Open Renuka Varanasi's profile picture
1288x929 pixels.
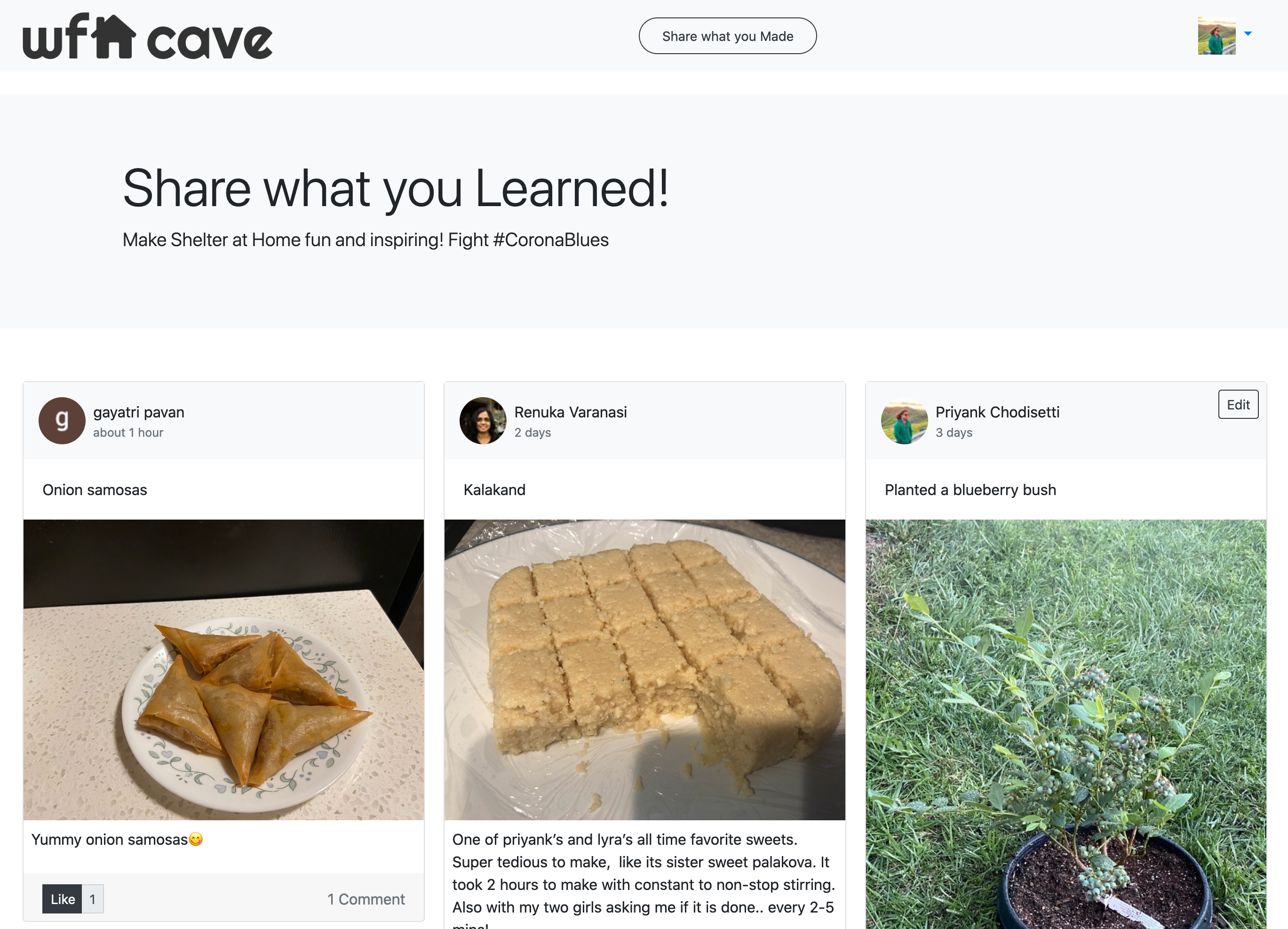[483, 420]
